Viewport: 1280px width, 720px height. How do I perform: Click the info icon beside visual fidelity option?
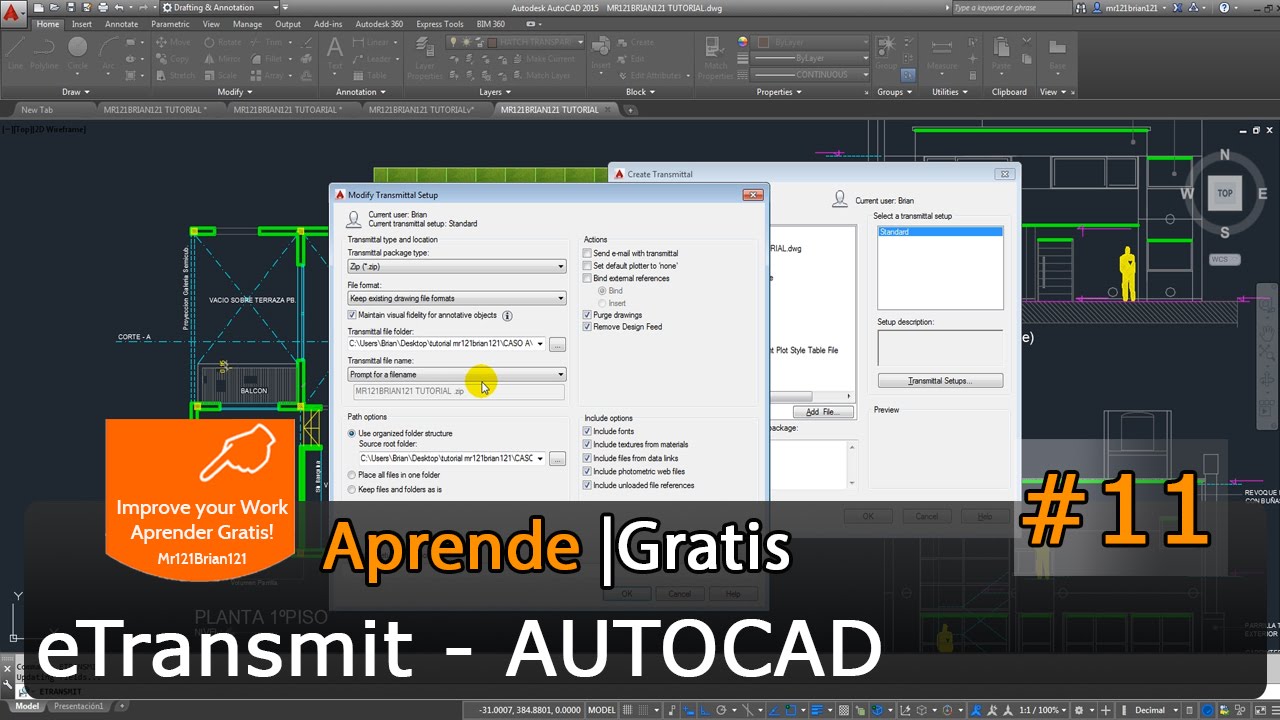pos(507,316)
